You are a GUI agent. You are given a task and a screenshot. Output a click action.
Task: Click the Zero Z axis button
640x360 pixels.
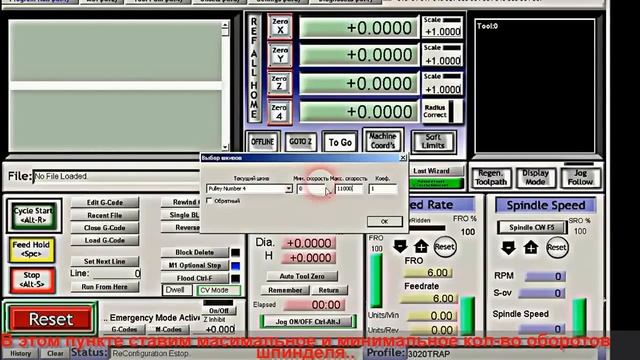pyautogui.click(x=280, y=83)
